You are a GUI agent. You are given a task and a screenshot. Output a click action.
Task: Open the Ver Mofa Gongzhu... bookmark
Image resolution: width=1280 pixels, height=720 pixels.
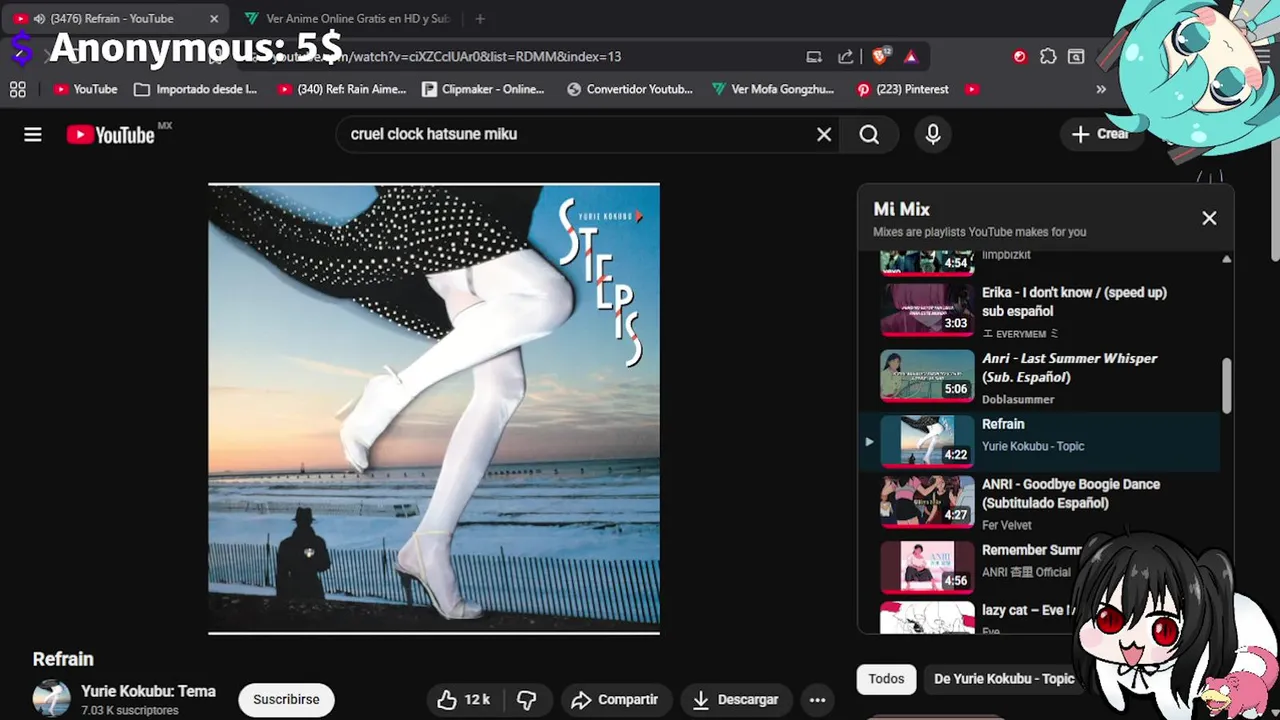[x=773, y=89]
